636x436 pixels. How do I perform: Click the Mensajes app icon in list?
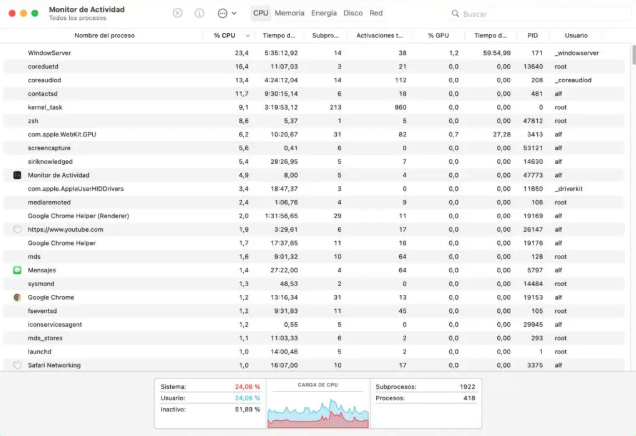tap(17, 270)
